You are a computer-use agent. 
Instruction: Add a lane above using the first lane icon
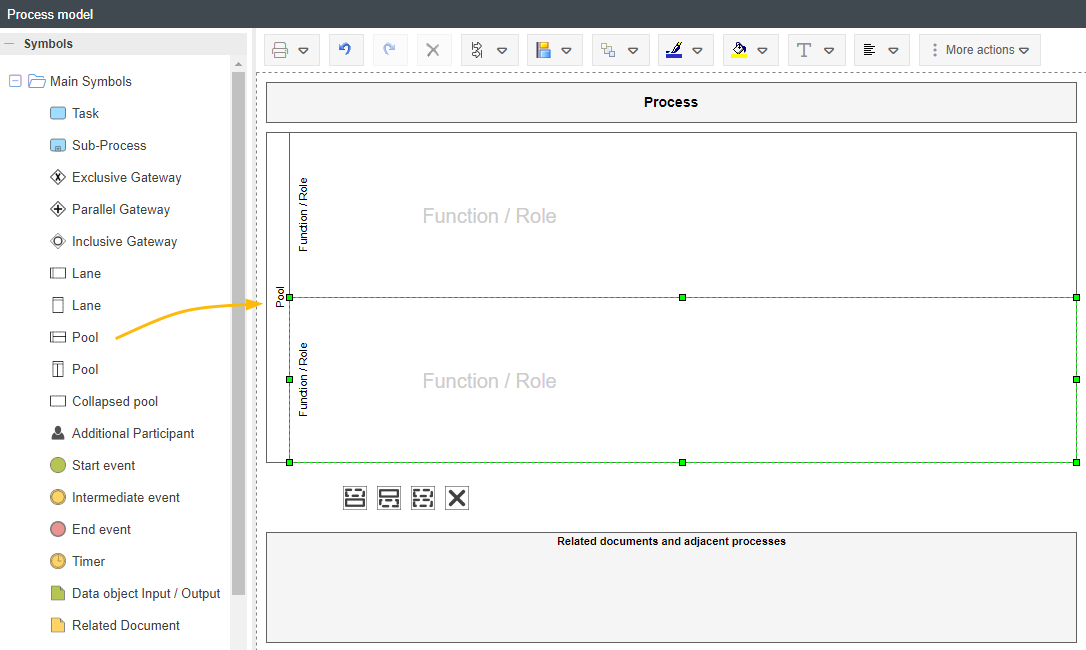click(355, 498)
